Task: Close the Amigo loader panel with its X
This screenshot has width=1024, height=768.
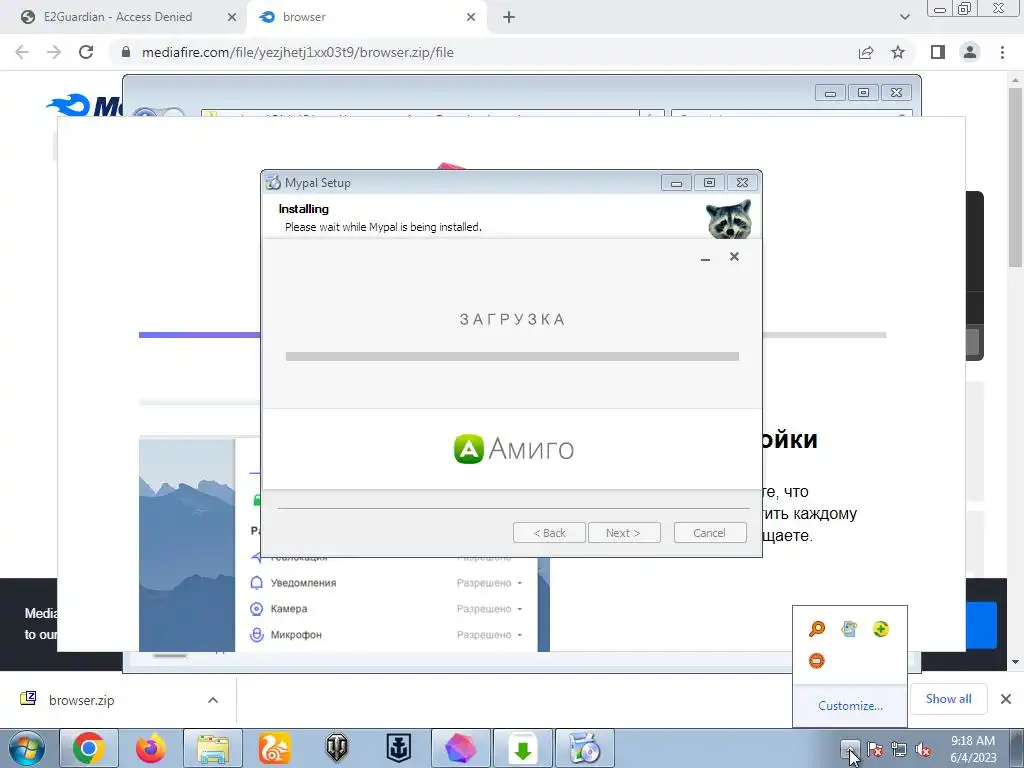Action: (x=734, y=257)
